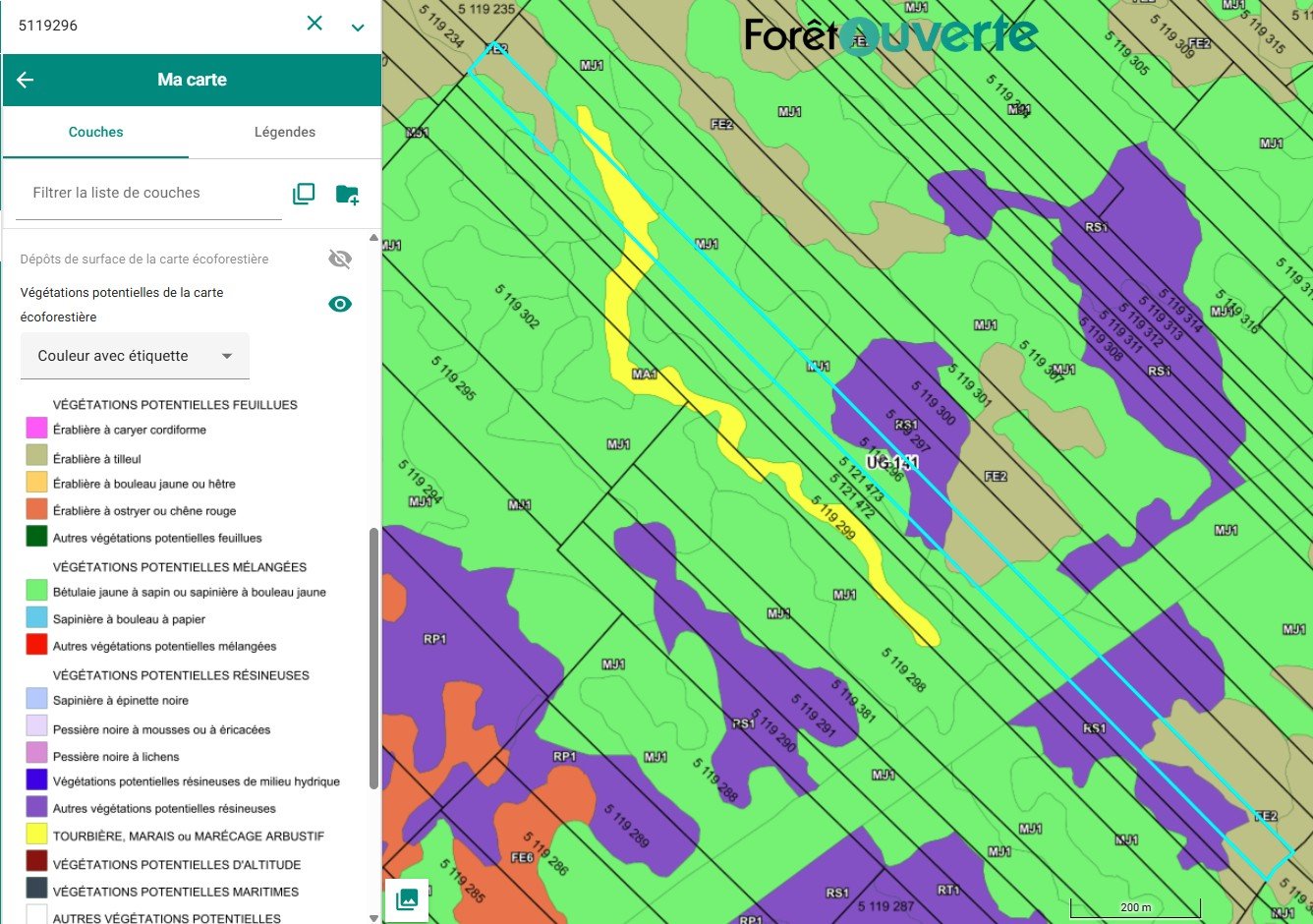
Task: Click the scroll down arrow of layer list
Action: [373, 917]
